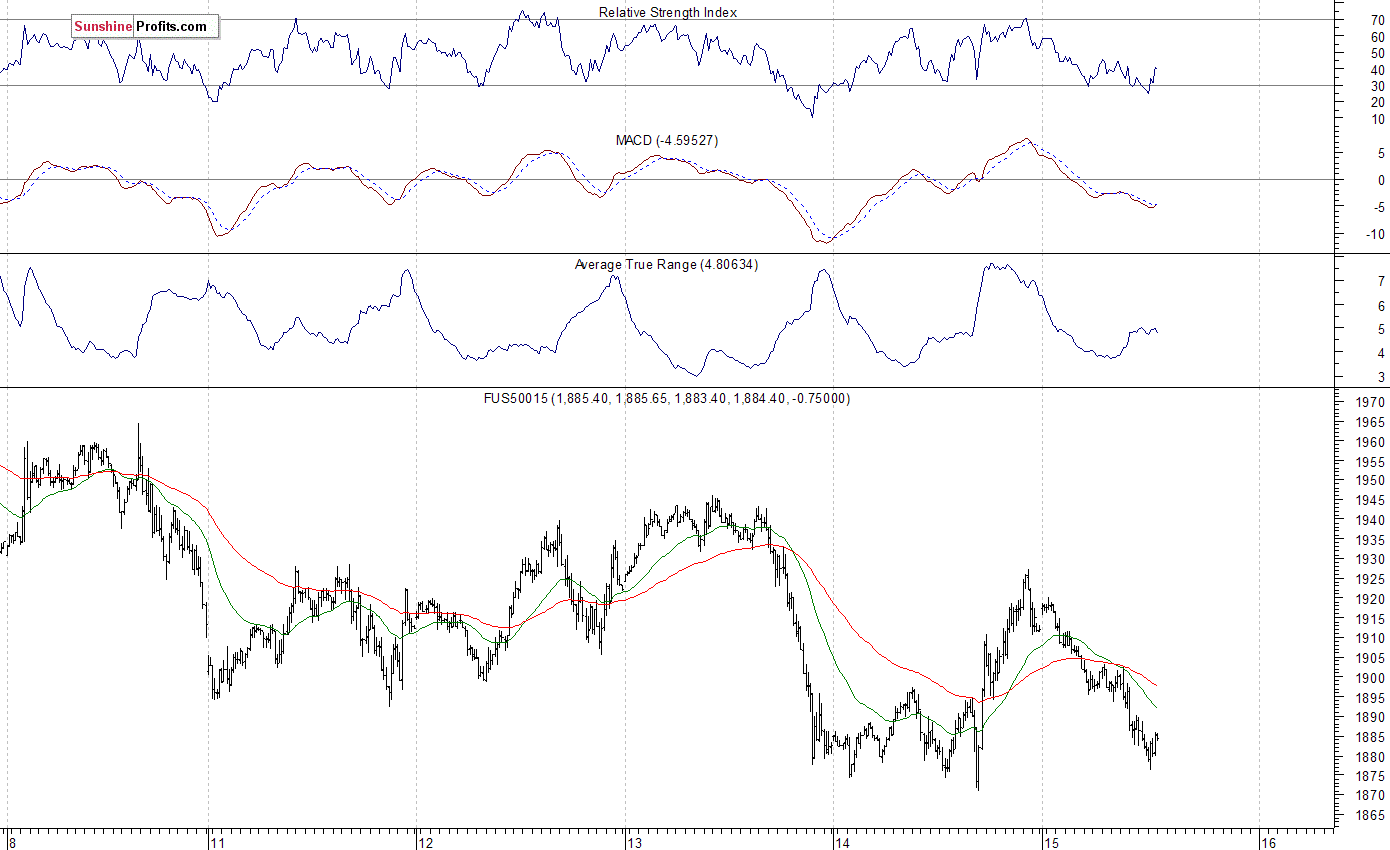Click date label 14 on time axis
The width and height of the screenshot is (1390, 850).
pyautogui.click(x=845, y=842)
